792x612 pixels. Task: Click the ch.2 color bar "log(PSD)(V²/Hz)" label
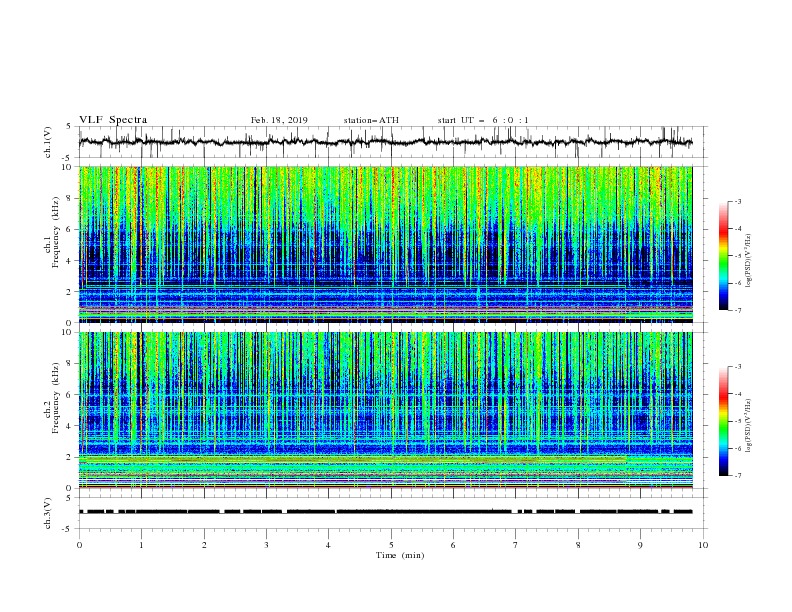[x=749, y=426]
